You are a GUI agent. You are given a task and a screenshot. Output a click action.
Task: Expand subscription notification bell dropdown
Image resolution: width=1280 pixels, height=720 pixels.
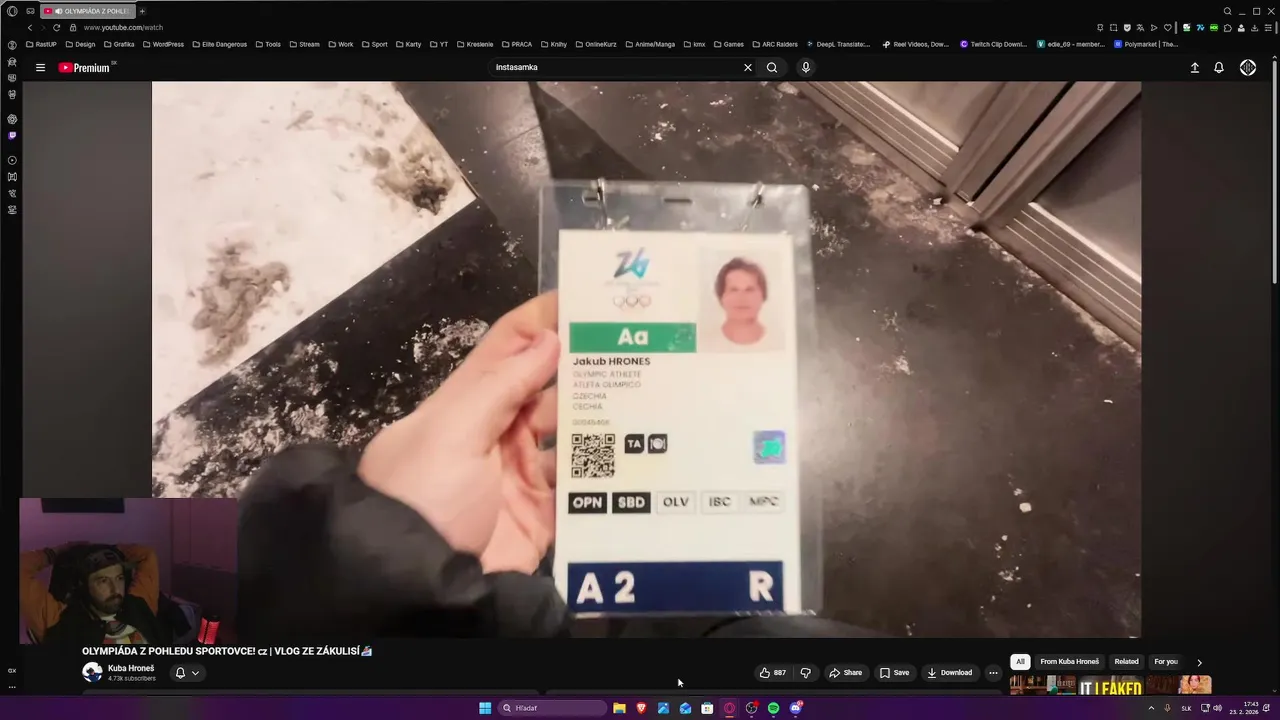(x=187, y=673)
